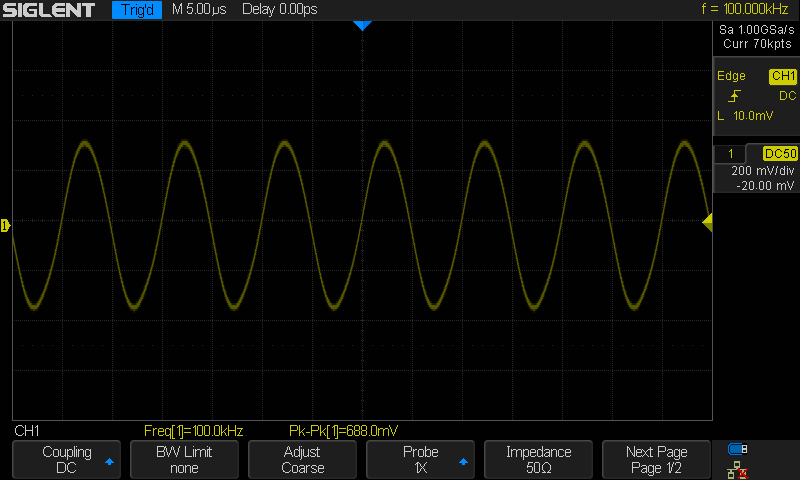
Task: Click the Curr 70kpts memory depth text
Action: click(757, 44)
